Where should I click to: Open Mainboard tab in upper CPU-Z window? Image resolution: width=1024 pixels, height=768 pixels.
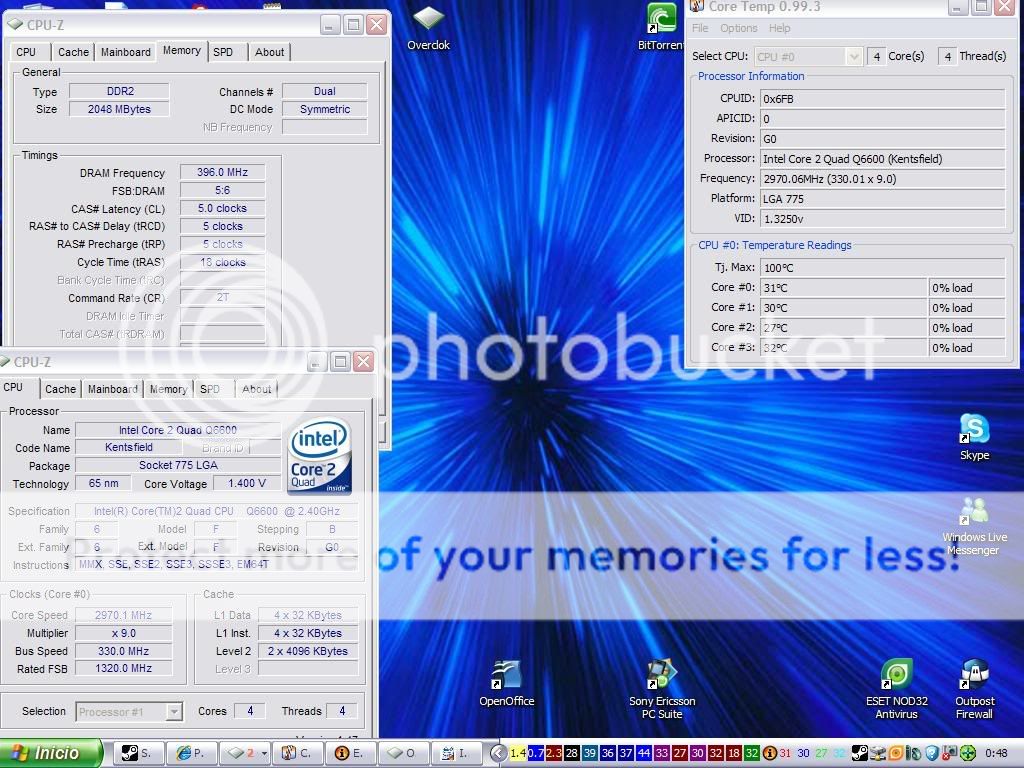point(125,52)
